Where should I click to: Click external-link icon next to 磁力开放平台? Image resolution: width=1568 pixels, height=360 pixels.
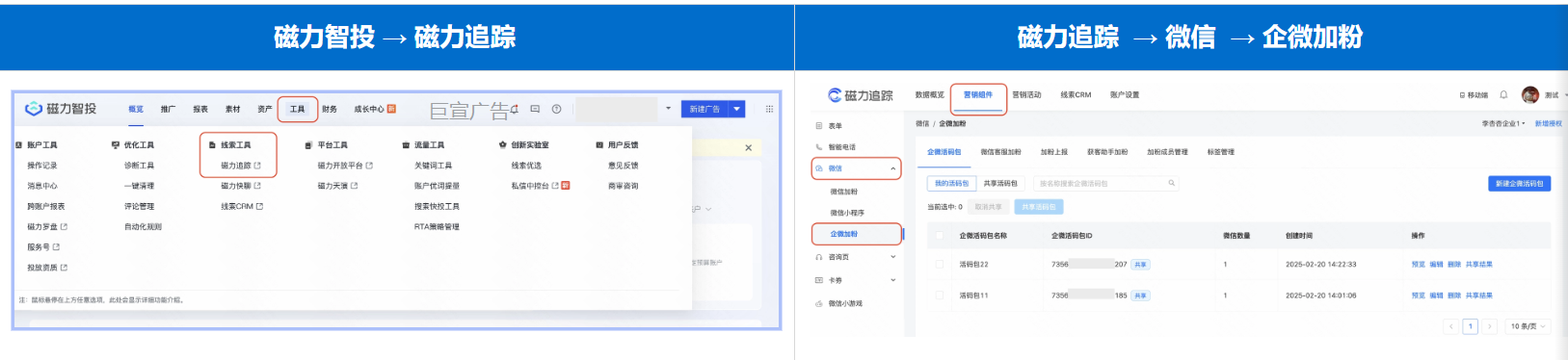pyautogui.click(x=369, y=166)
